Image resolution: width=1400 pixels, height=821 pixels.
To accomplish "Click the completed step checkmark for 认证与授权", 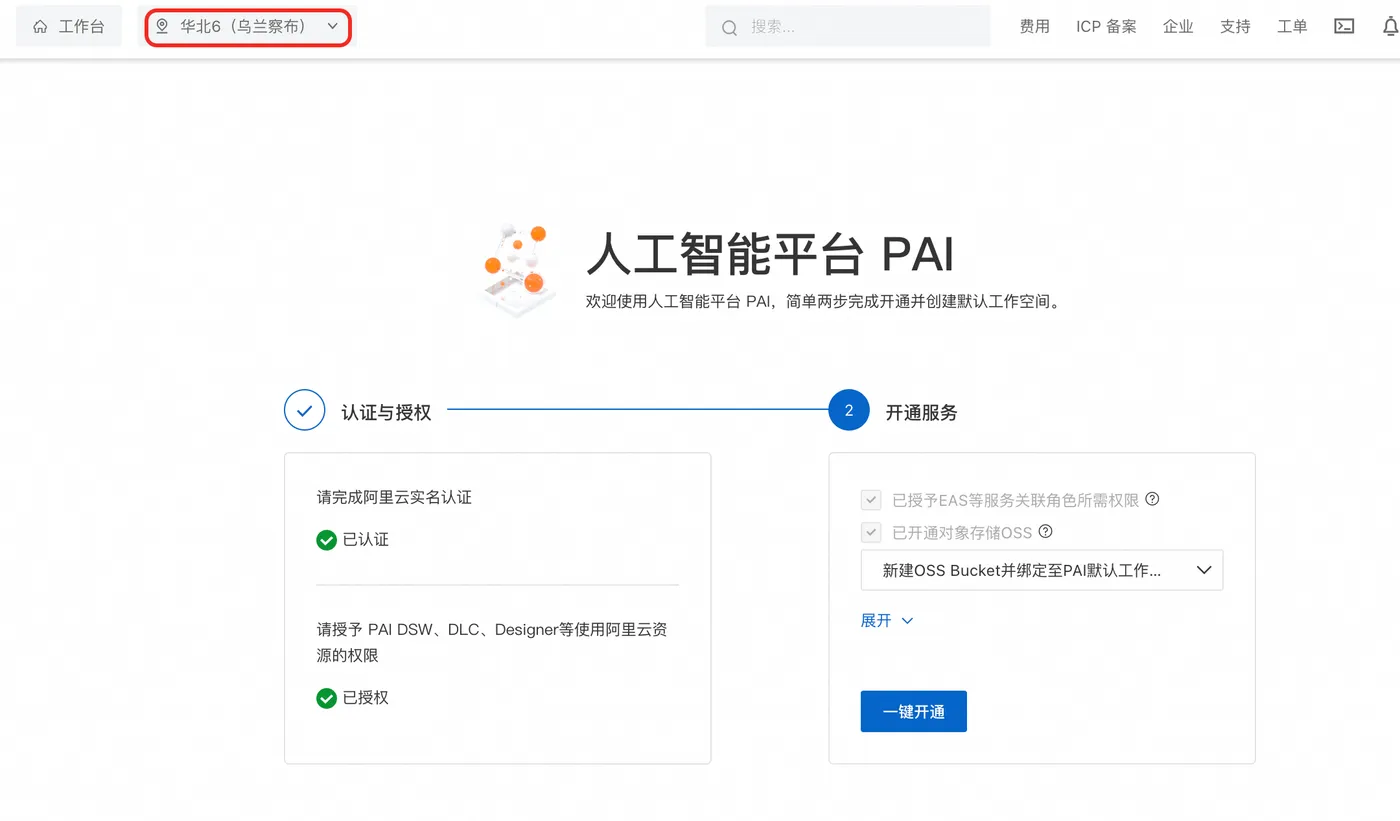I will click(x=305, y=410).
